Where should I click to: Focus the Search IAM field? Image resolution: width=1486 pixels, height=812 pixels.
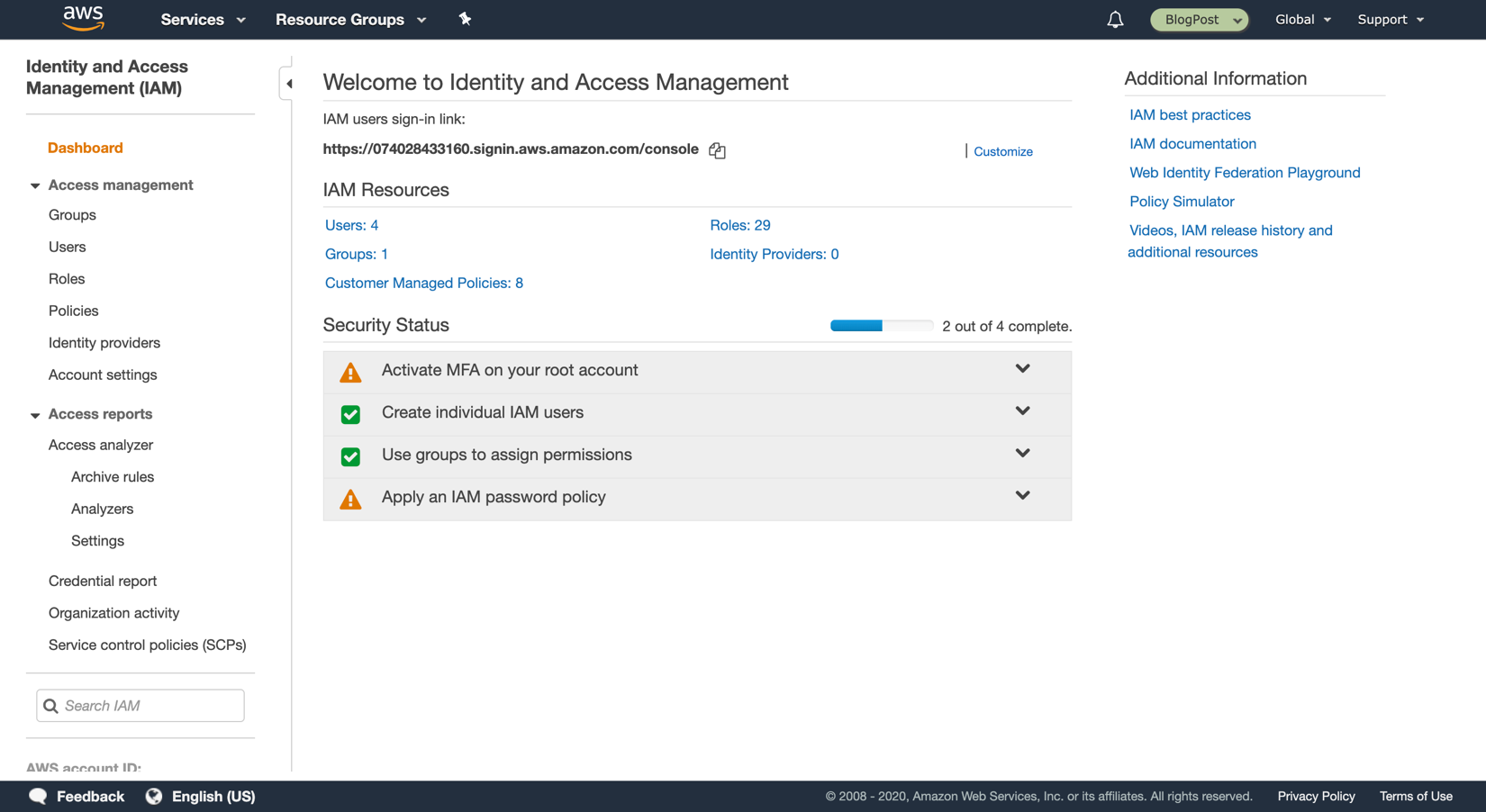(140, 706)
